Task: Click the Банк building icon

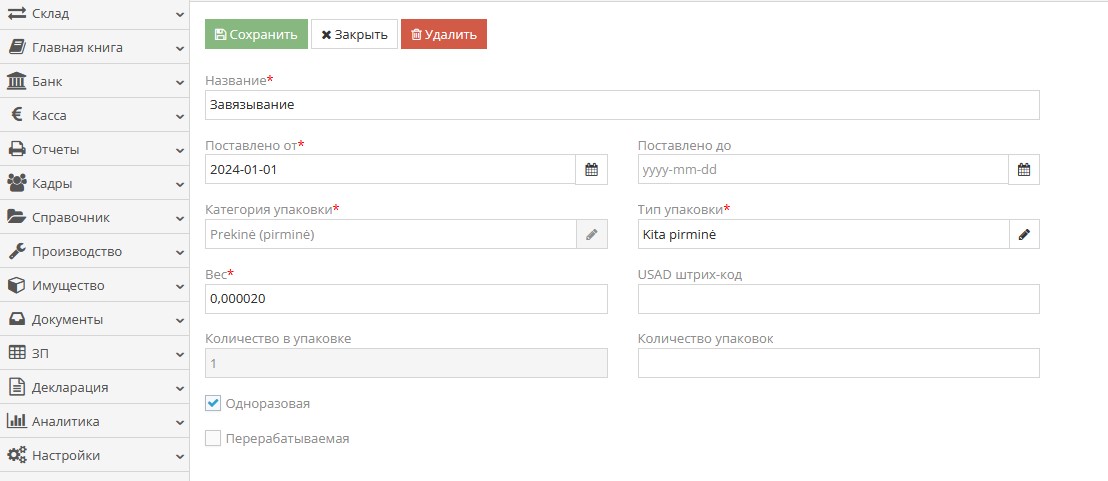Action: (16, 81)
